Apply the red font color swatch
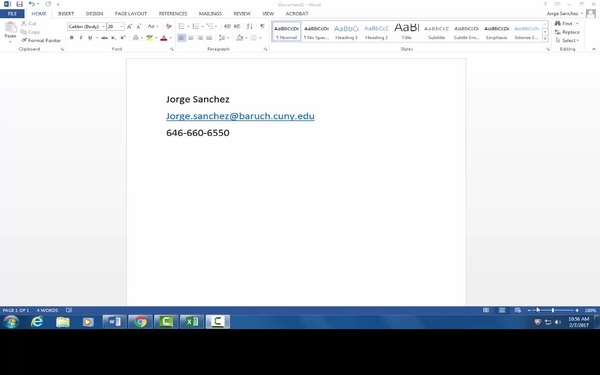This screenshot has height=375, width=600. [x=164, y=38]
